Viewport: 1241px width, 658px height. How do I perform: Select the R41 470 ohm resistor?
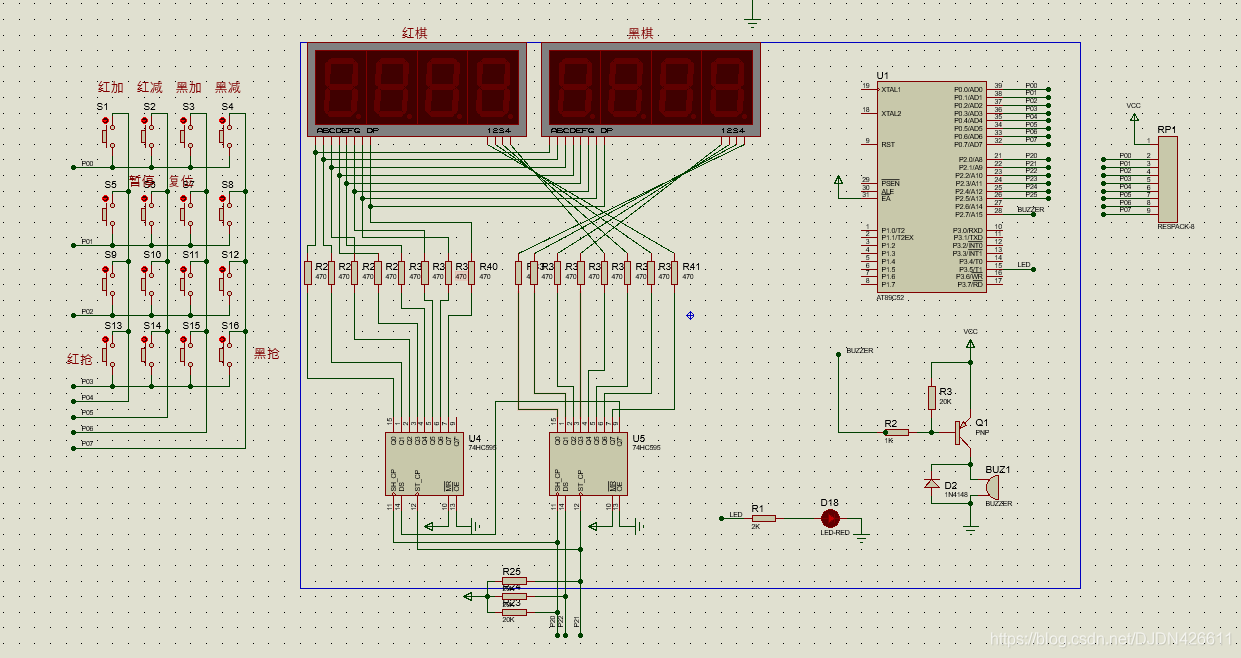674,273
